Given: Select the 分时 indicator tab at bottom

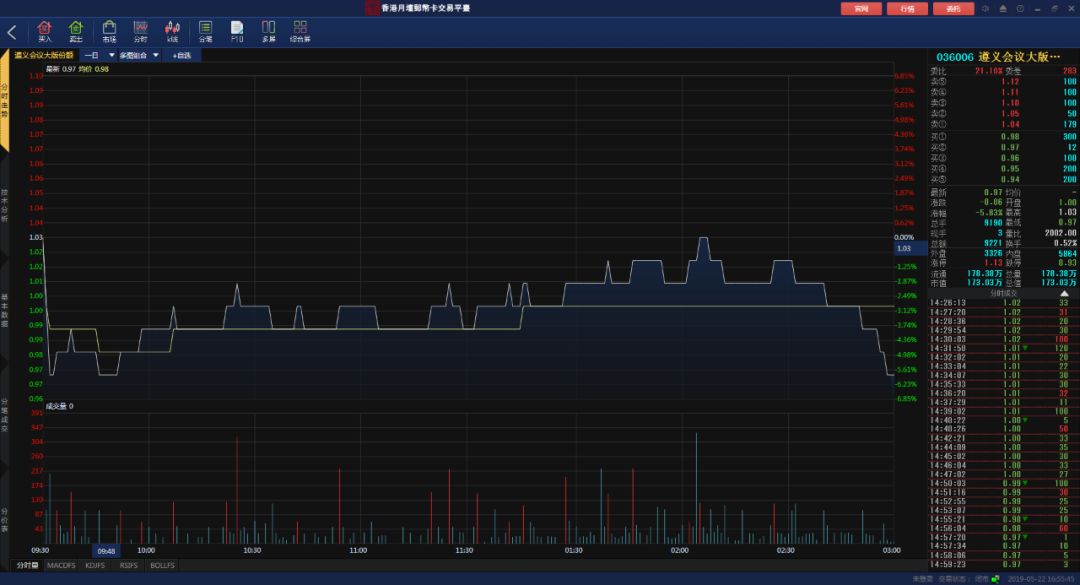Looking at the screenshot, I should (27, 565).
